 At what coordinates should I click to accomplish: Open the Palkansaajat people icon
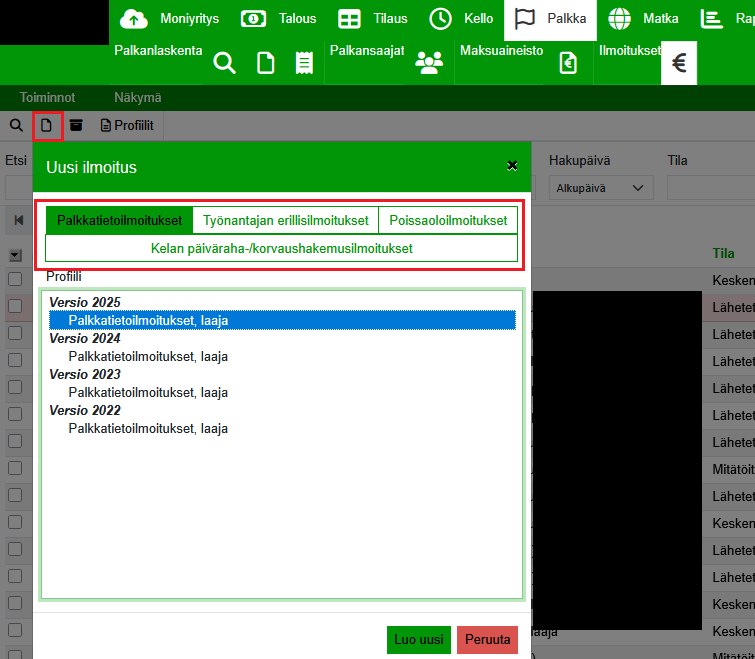[x=429, y=64]
